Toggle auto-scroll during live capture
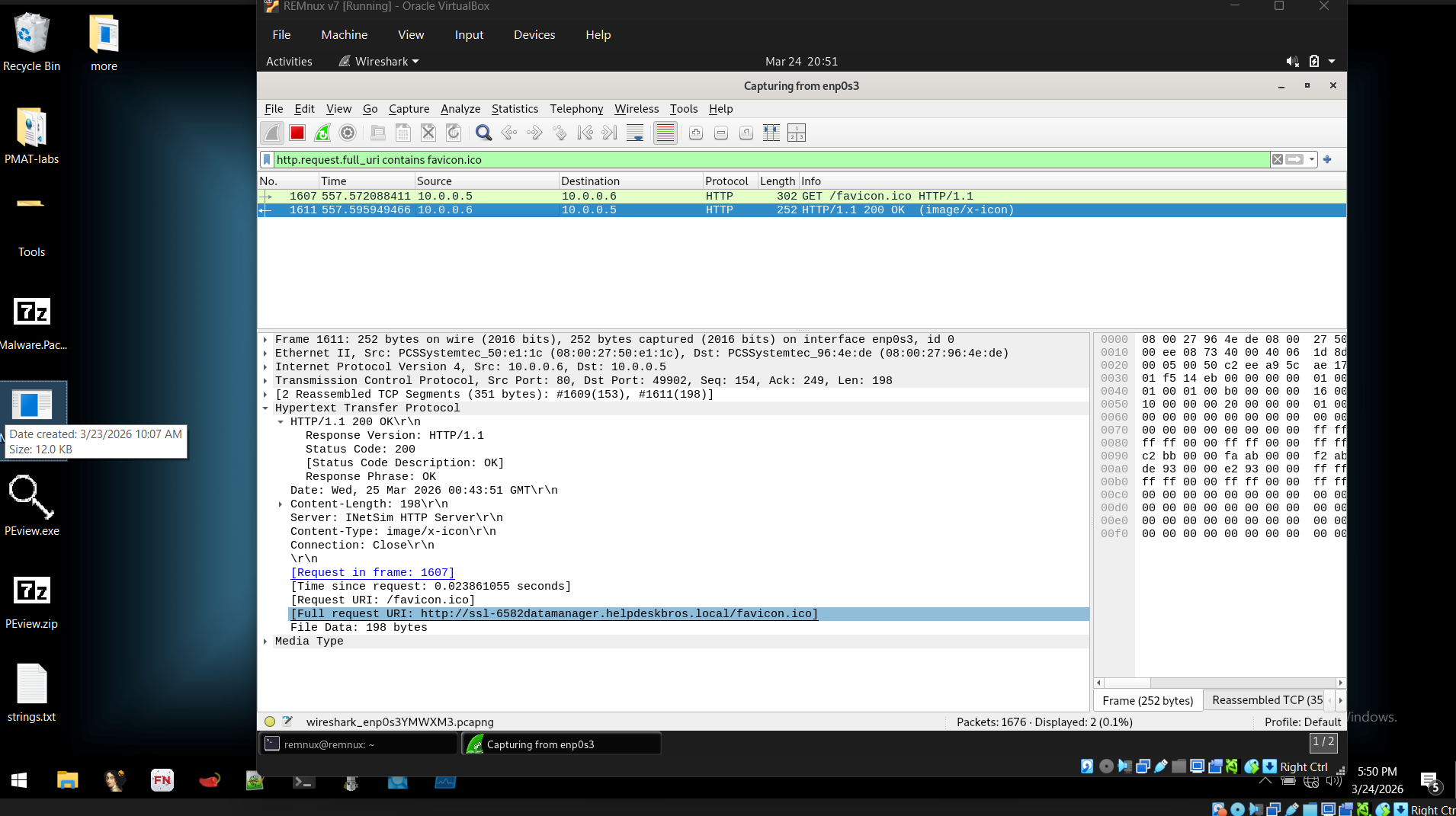The width and height of the screenshot is (1456, 816). [634, 133]
